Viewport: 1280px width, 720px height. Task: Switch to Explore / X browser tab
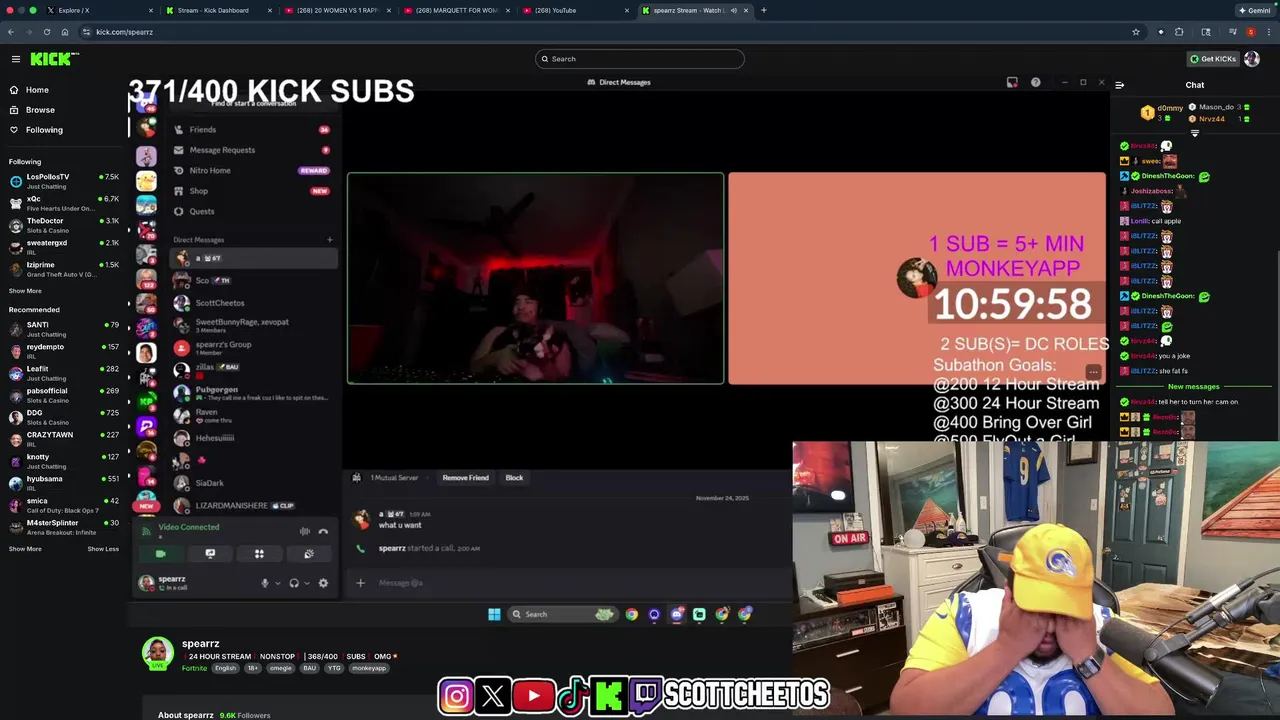point(100,10)
